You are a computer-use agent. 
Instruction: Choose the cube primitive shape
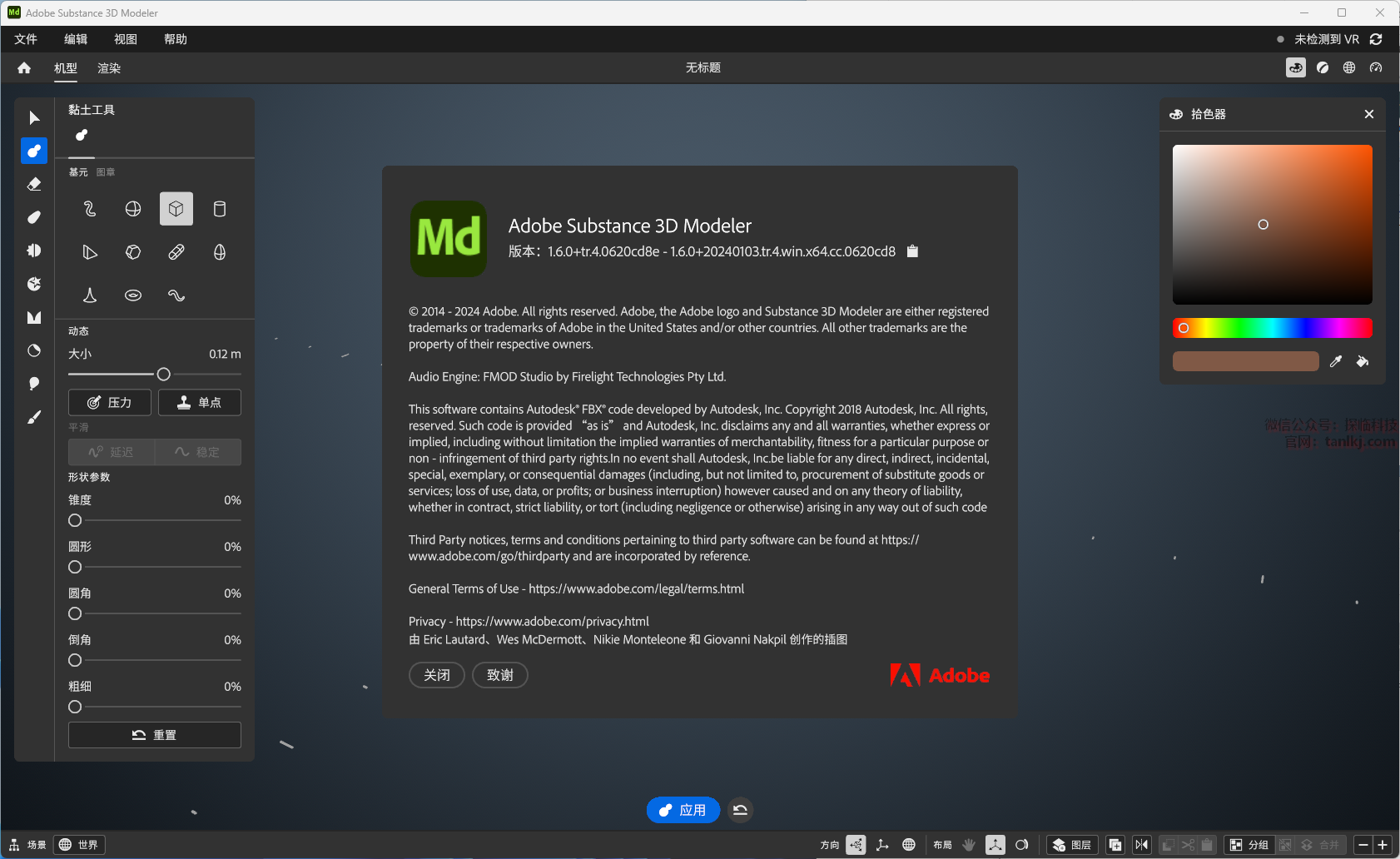point(176,209)
